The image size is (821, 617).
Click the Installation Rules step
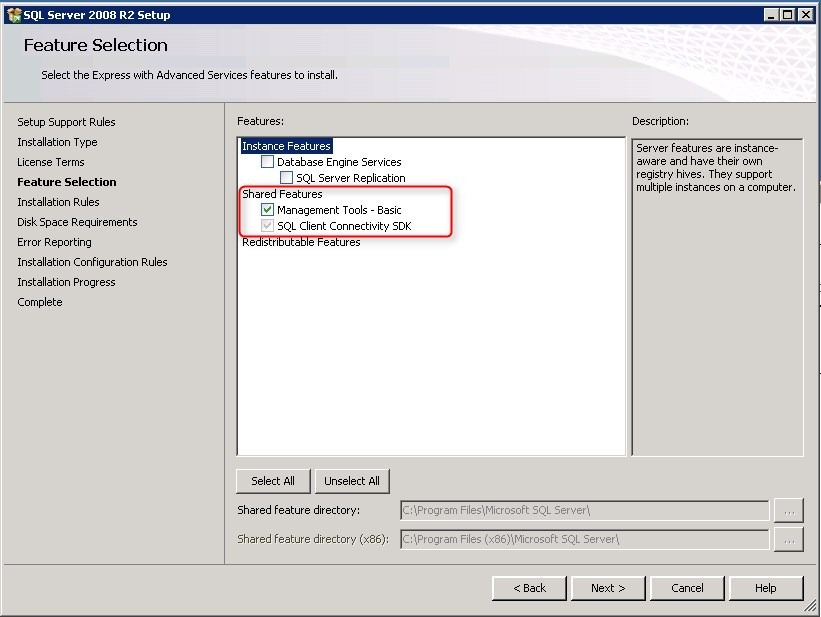point(58,202)
